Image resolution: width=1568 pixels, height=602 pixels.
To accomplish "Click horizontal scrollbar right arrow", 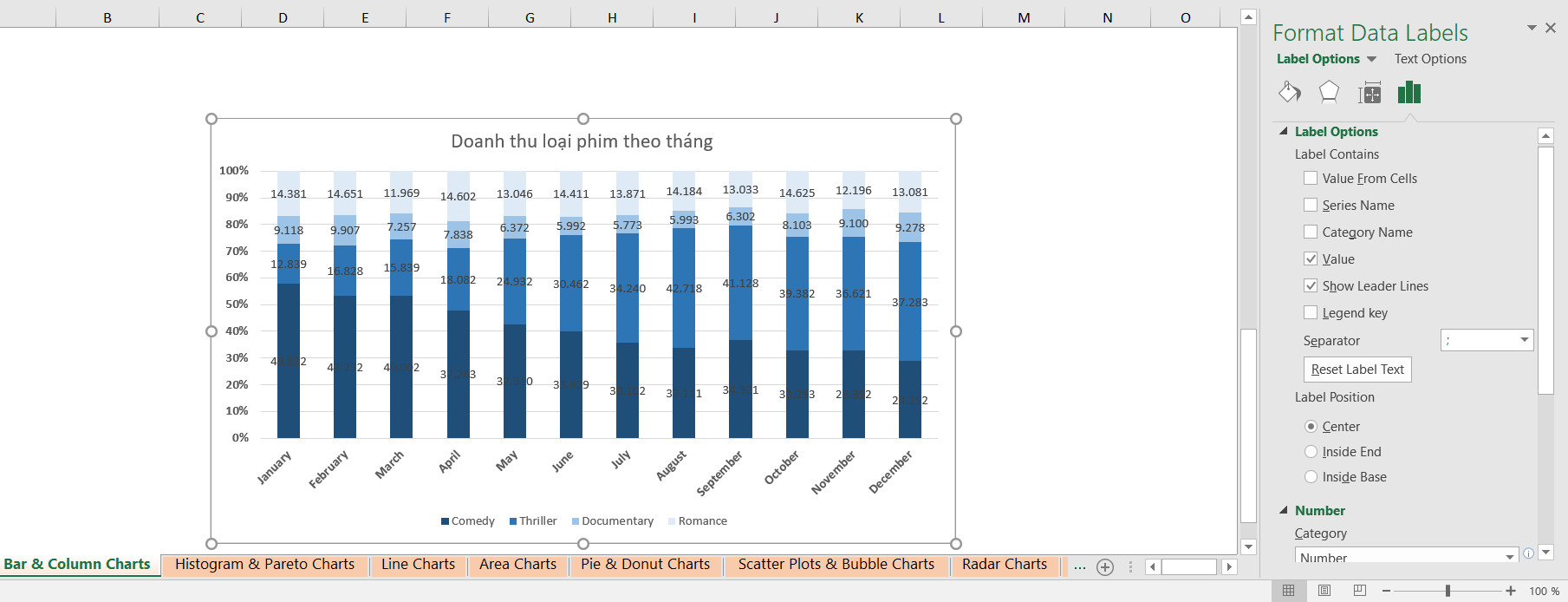I will (x=1229, y=566).
